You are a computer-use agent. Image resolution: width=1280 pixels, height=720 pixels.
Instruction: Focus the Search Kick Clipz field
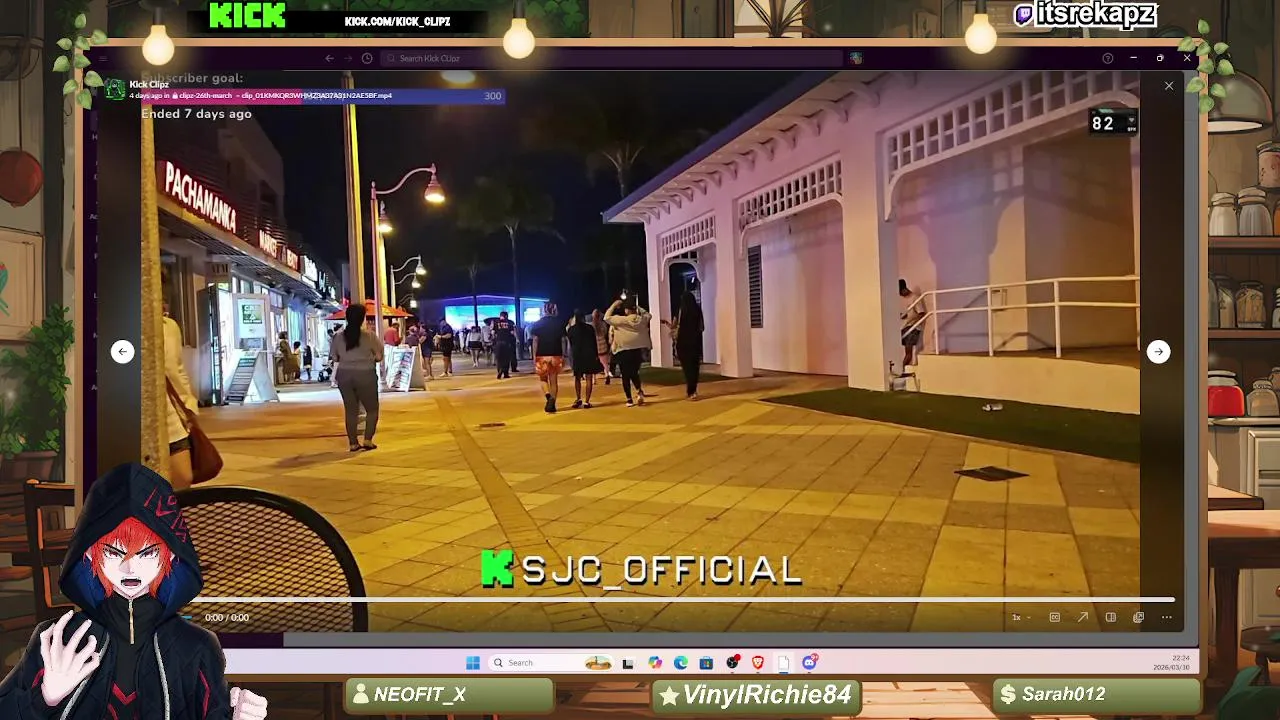pyautogui.click(x=612, y=58)
